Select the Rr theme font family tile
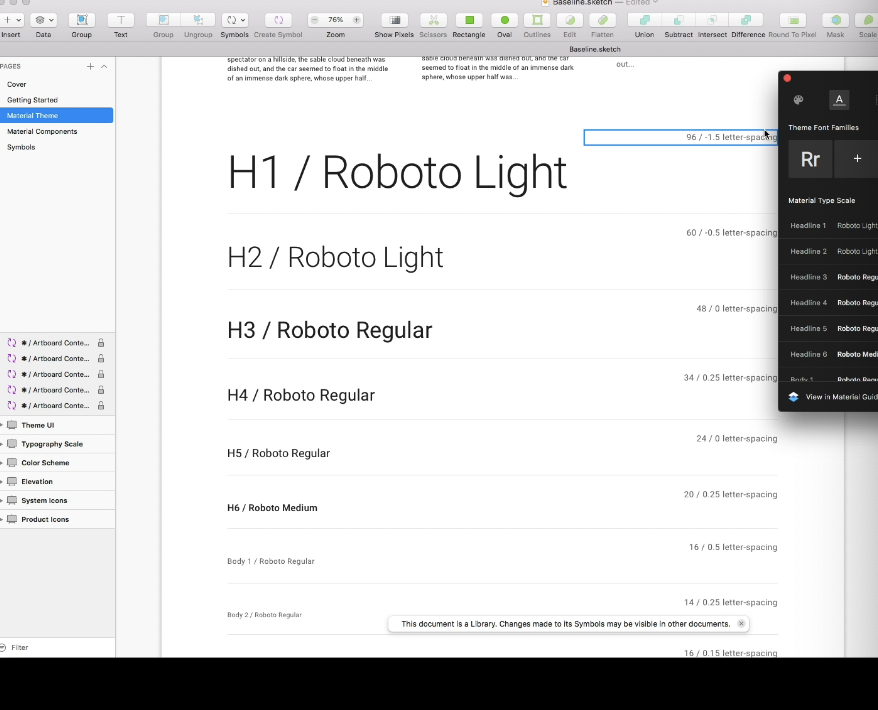The height and width of the screenshot is (710, 878). 810,159
